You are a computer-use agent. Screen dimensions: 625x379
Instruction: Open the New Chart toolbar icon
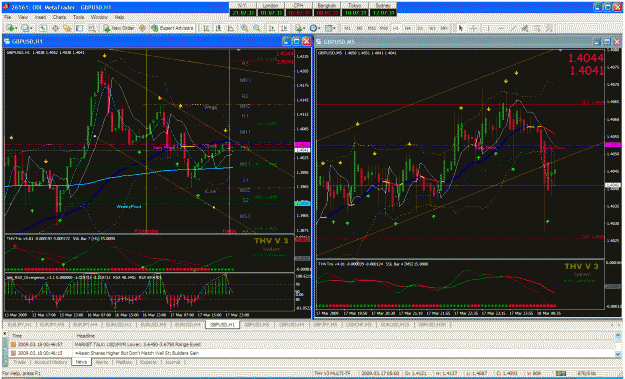pyautogui.click(x=10, y=28)
